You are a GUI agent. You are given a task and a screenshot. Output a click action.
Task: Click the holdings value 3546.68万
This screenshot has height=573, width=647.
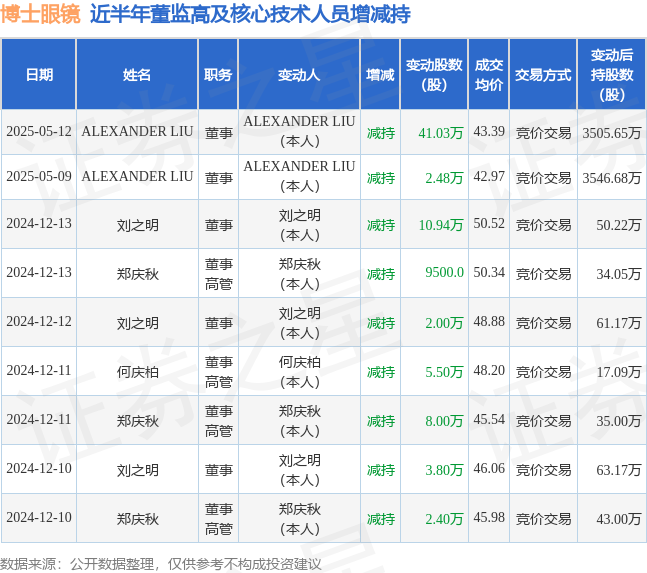(612, 178)
